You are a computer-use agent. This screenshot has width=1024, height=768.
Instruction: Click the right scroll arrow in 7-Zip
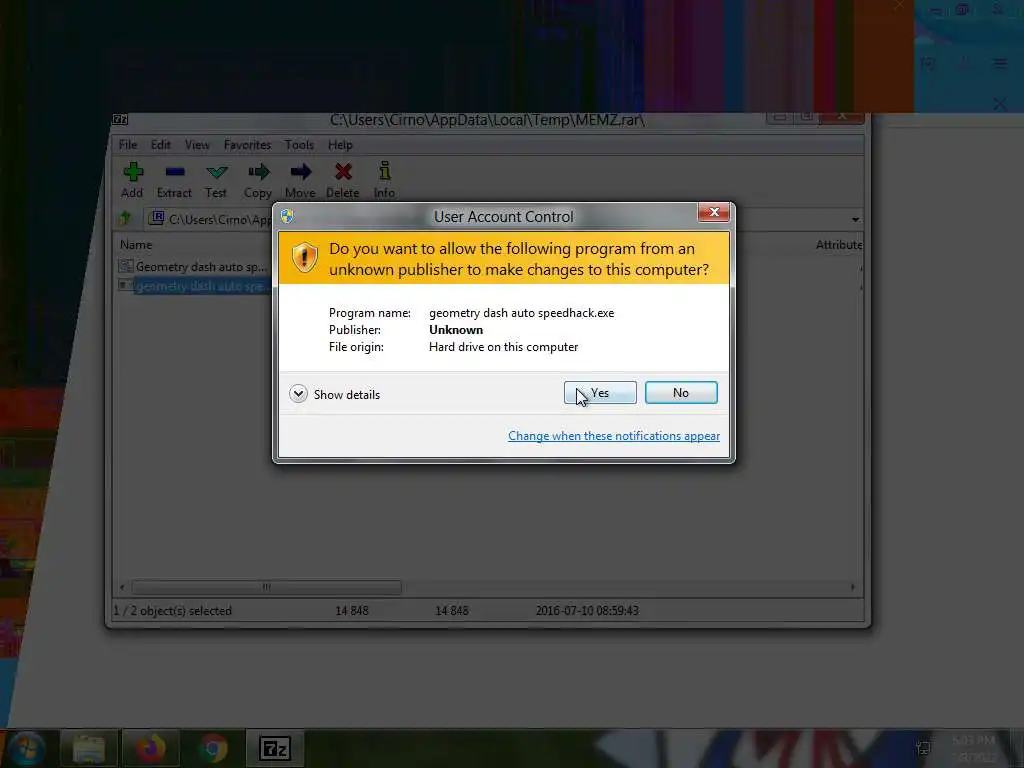pos(853,587)
